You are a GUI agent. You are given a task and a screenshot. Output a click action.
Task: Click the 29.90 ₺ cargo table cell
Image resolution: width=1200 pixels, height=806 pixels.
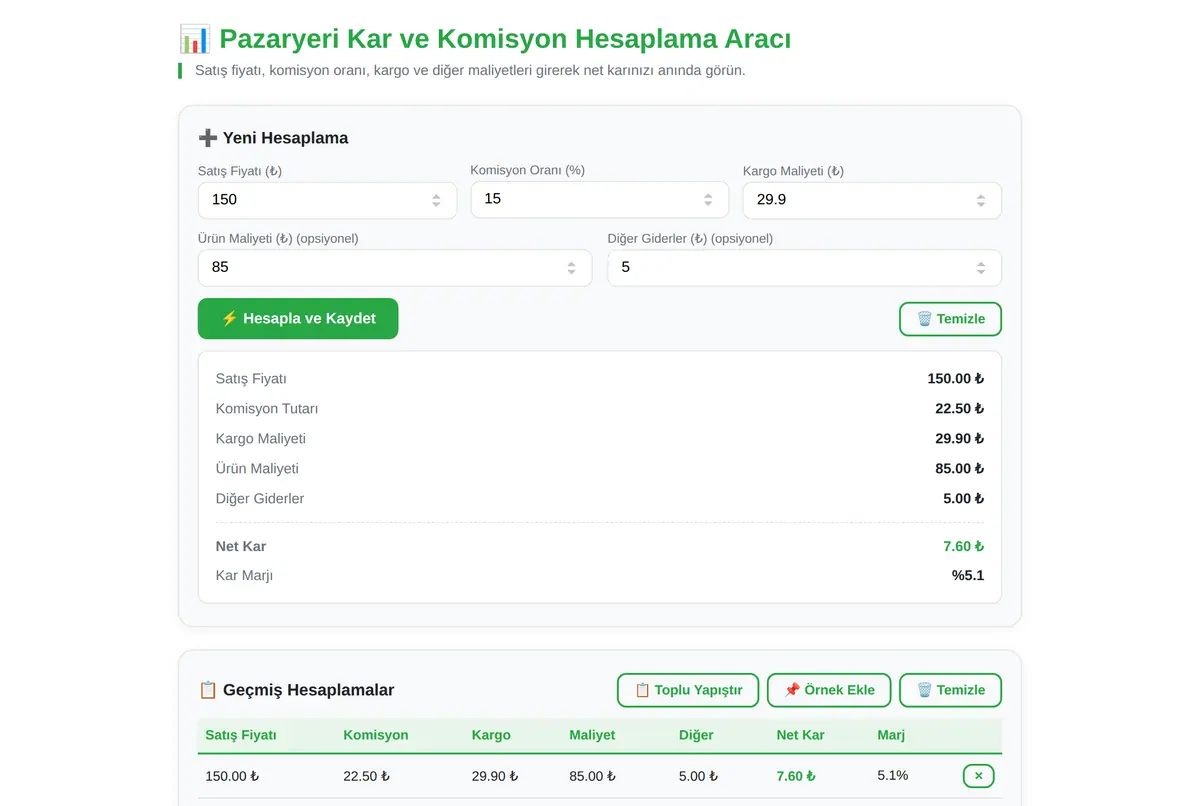click(496, 776)
